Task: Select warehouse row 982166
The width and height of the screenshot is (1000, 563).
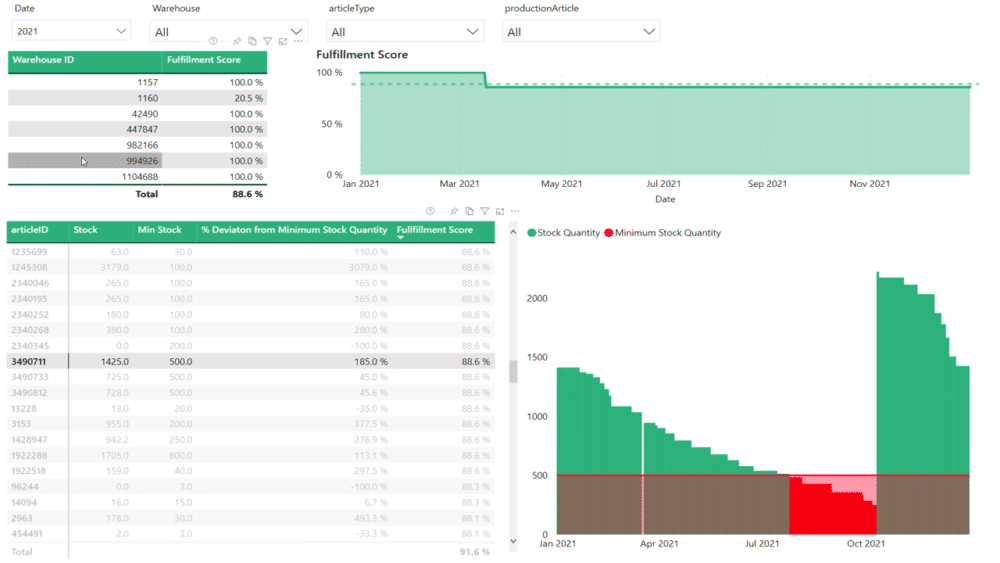Action: (x=137, y=145)
